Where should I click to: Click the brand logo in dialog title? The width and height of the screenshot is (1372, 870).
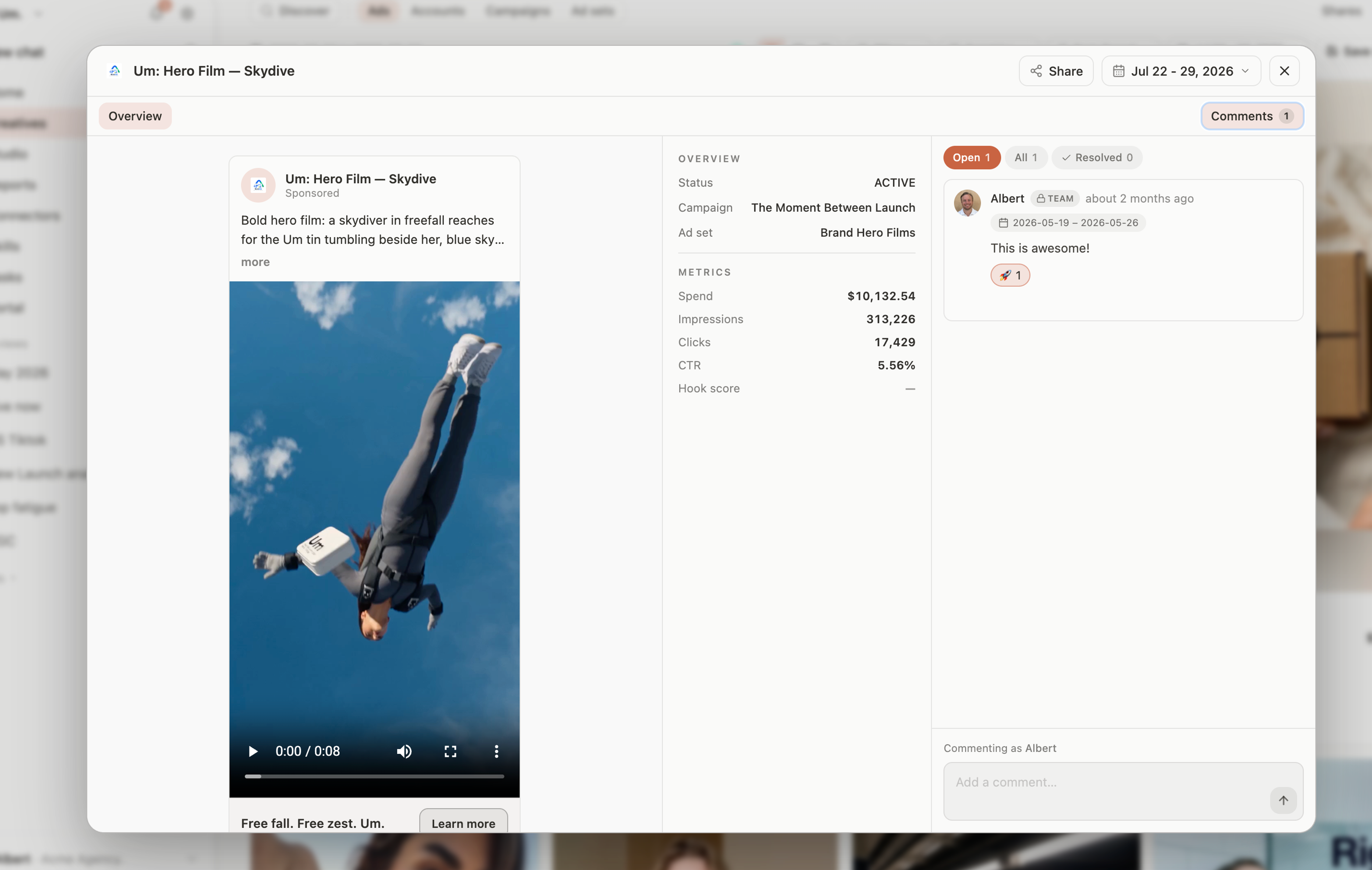click(115, 71)
